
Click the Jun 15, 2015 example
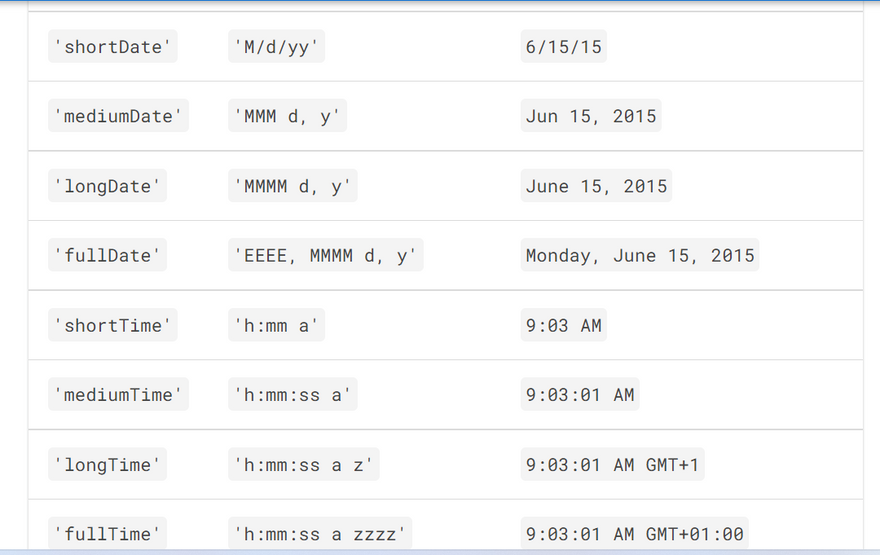pyautogui.click(x=591, y=116)
